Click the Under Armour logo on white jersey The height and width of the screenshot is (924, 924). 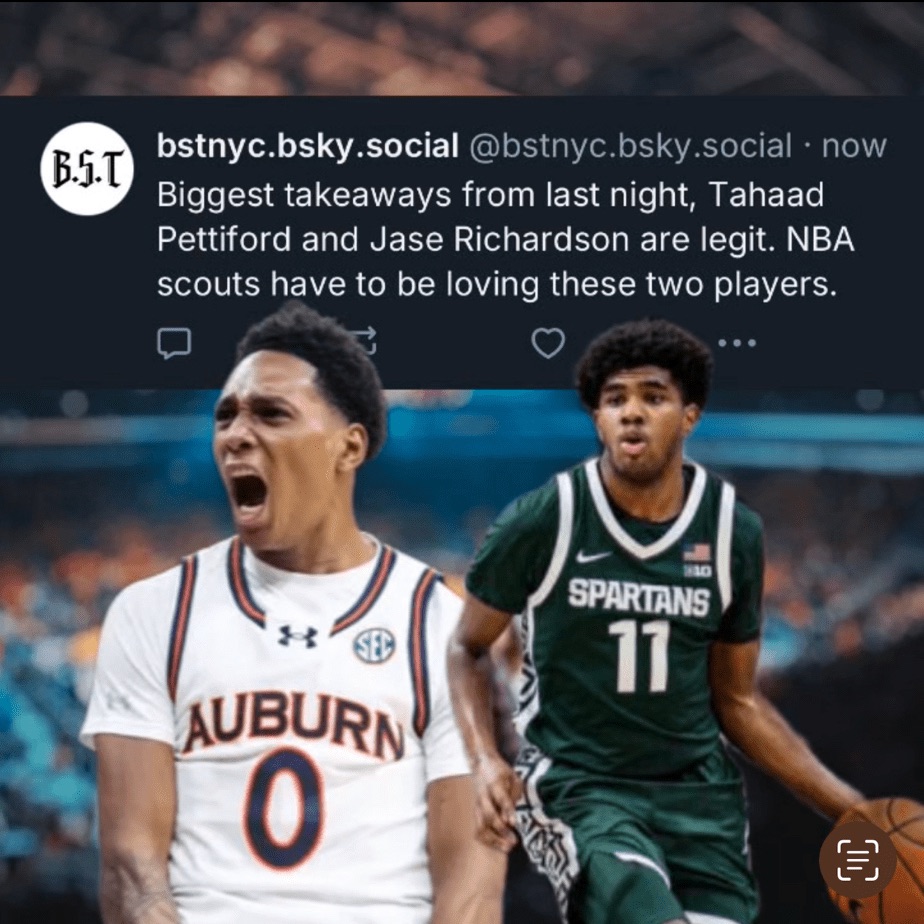298,636
